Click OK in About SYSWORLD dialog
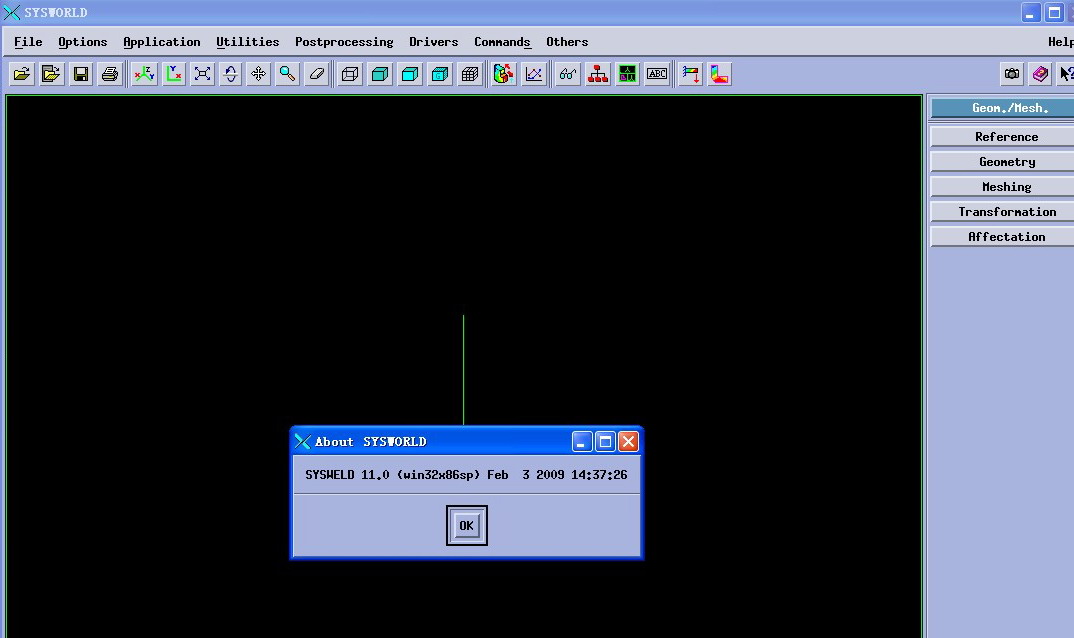The width and height of the screenshot is (1074, 638). click(466, 526)
